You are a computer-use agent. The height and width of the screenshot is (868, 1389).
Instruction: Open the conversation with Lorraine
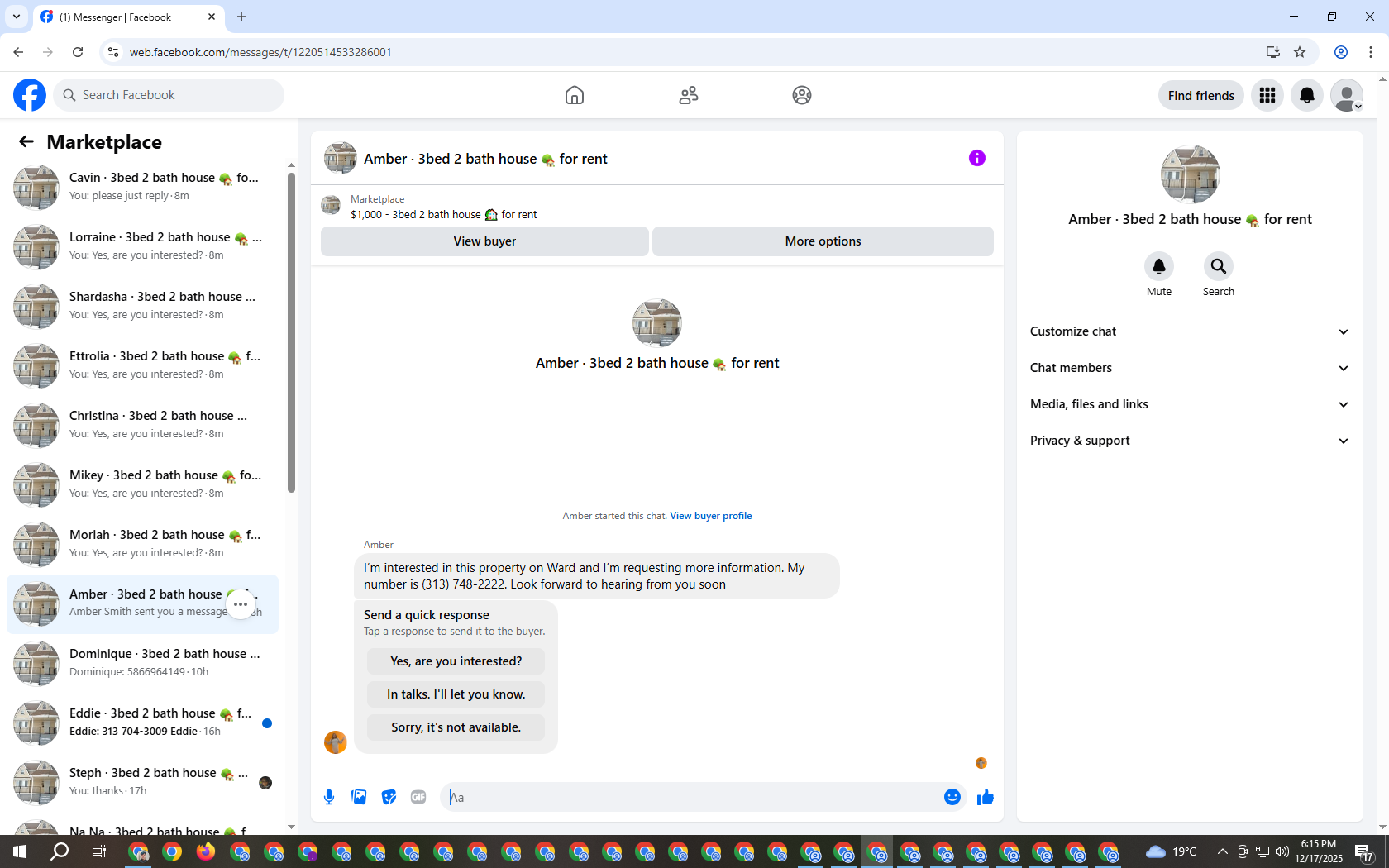(142, 246)
